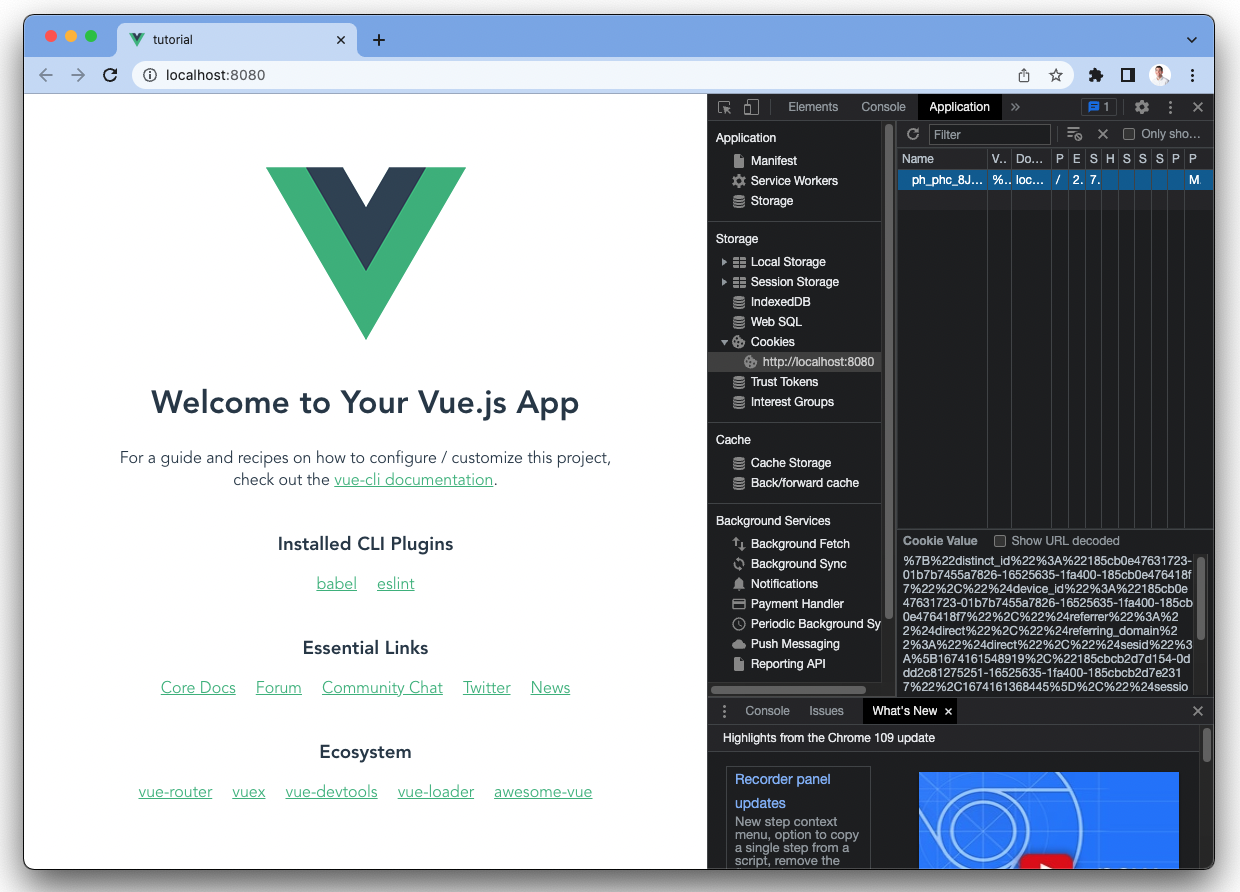Expand the Session Storage tree
Viewport: 1240px width, 892px height.
[724, 282]
